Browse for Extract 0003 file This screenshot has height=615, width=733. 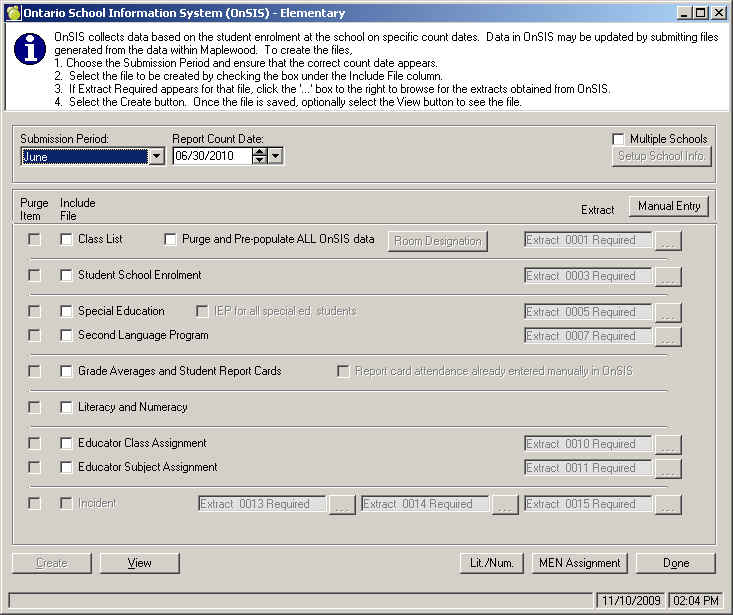[668, 277]
